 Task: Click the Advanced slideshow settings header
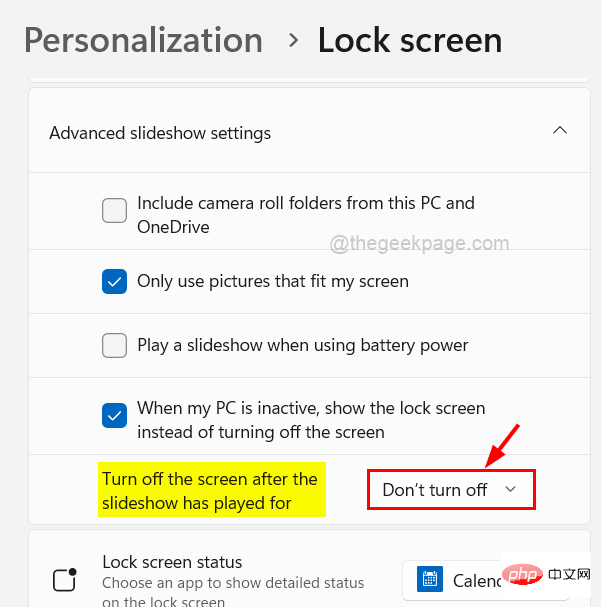click(x=160, y=133)
